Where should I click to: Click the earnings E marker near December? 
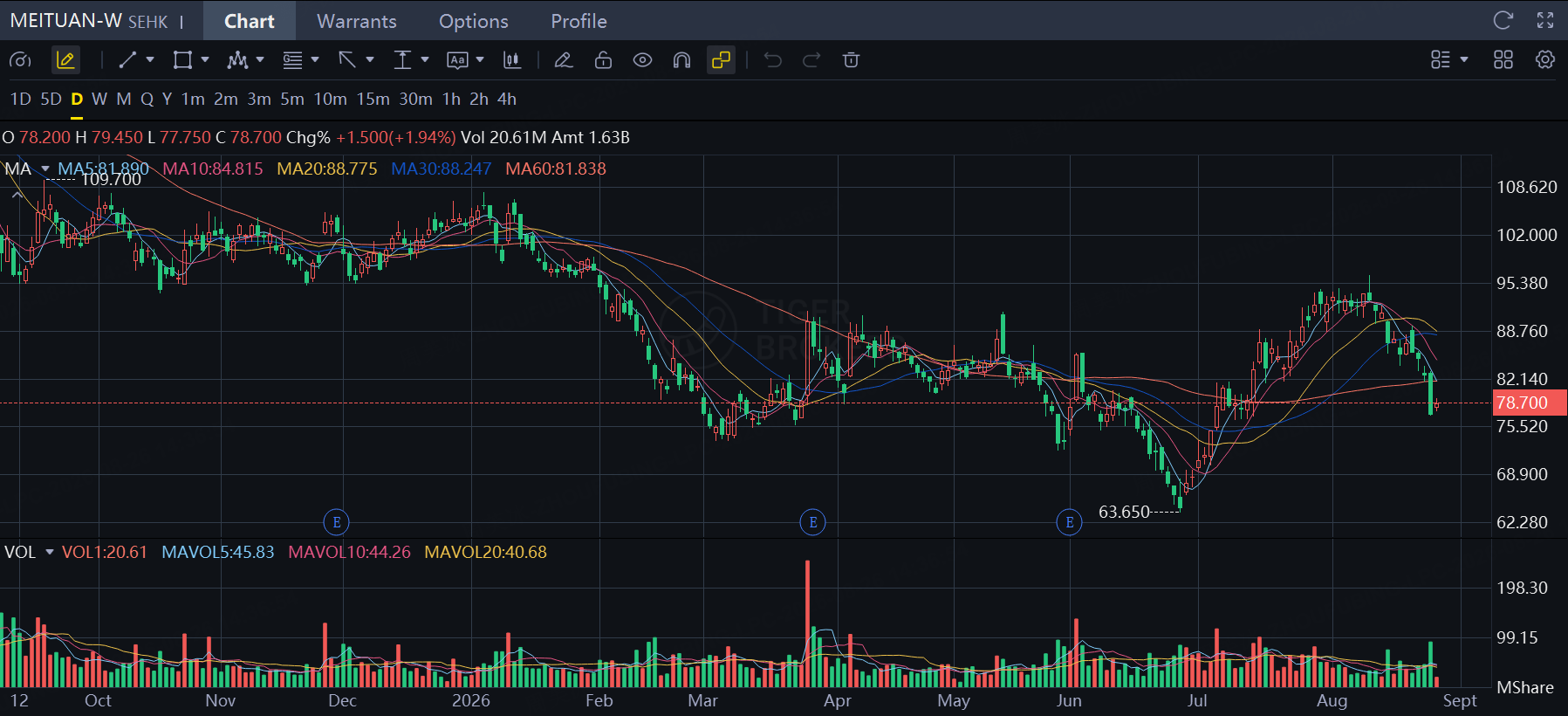(337, 522)
